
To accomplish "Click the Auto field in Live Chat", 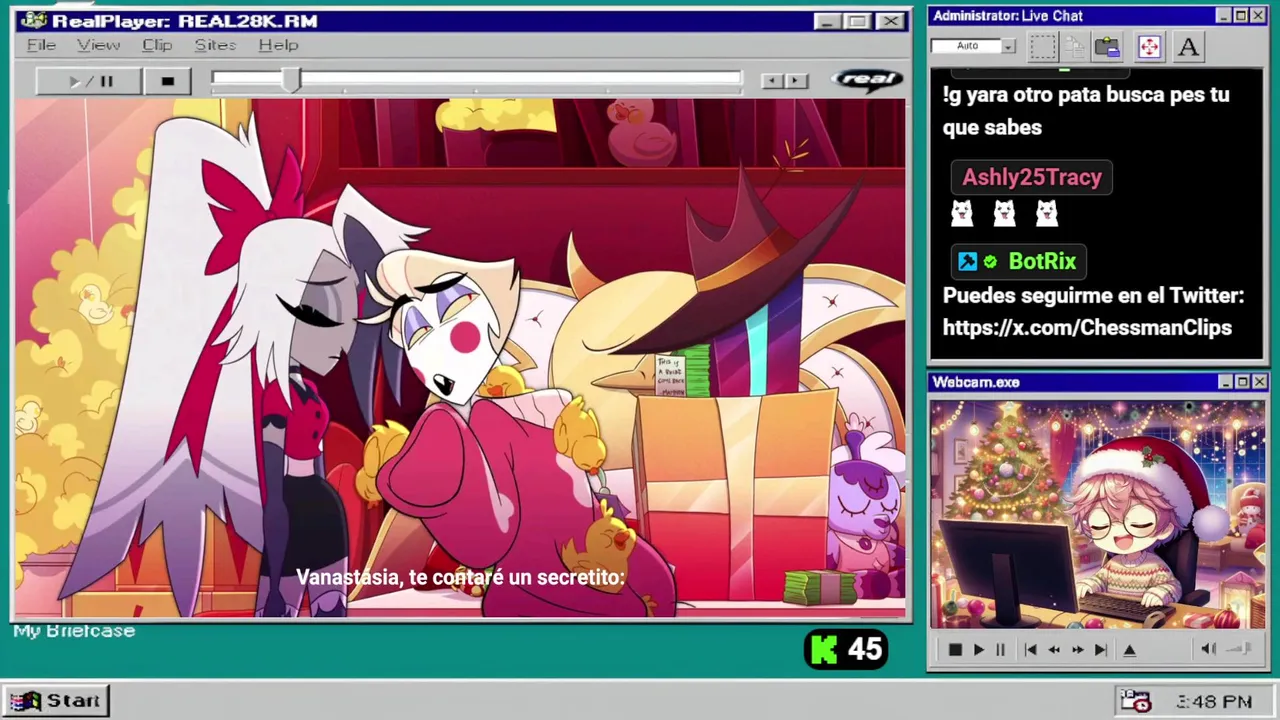I will point(966,46).
